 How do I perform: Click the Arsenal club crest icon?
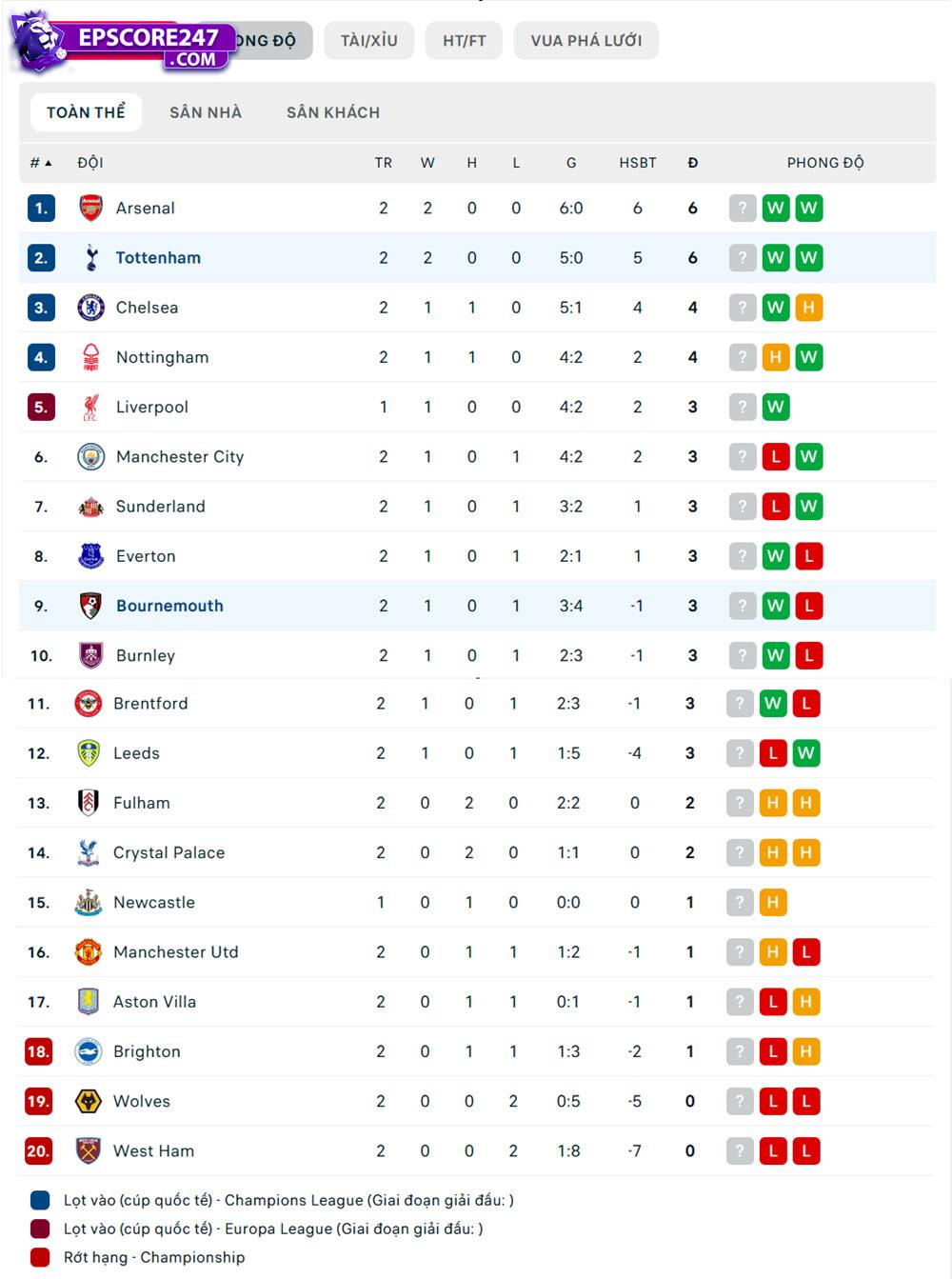tap(90, 209)
